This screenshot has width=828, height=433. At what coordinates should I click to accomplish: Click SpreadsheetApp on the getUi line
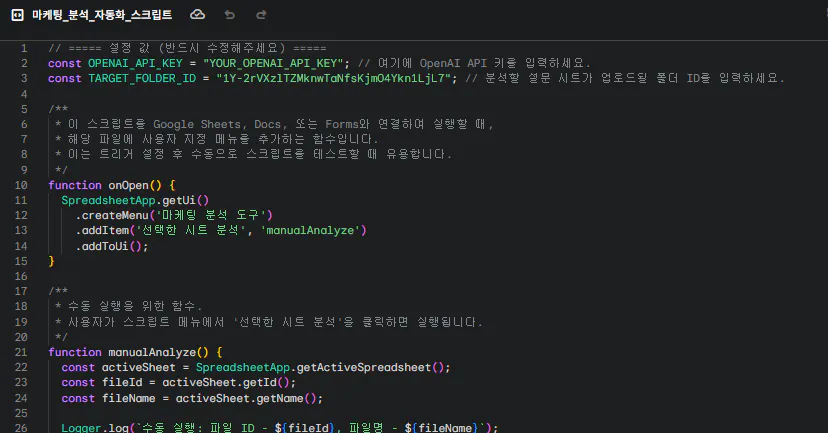point(108,201)
